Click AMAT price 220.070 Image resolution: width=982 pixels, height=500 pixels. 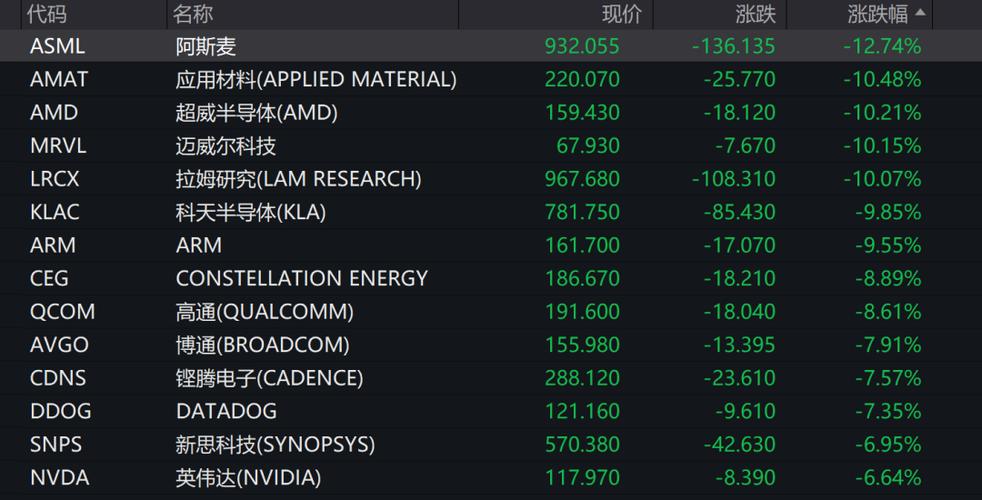tap(582, 80)
